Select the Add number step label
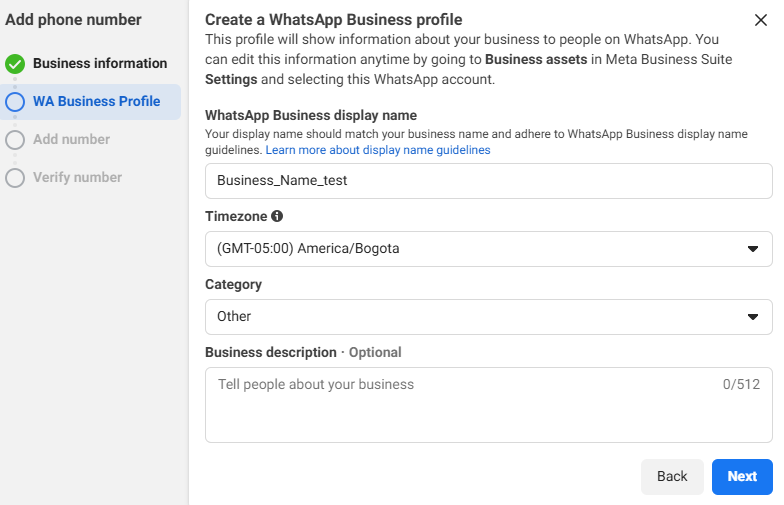 click(72, 140)
